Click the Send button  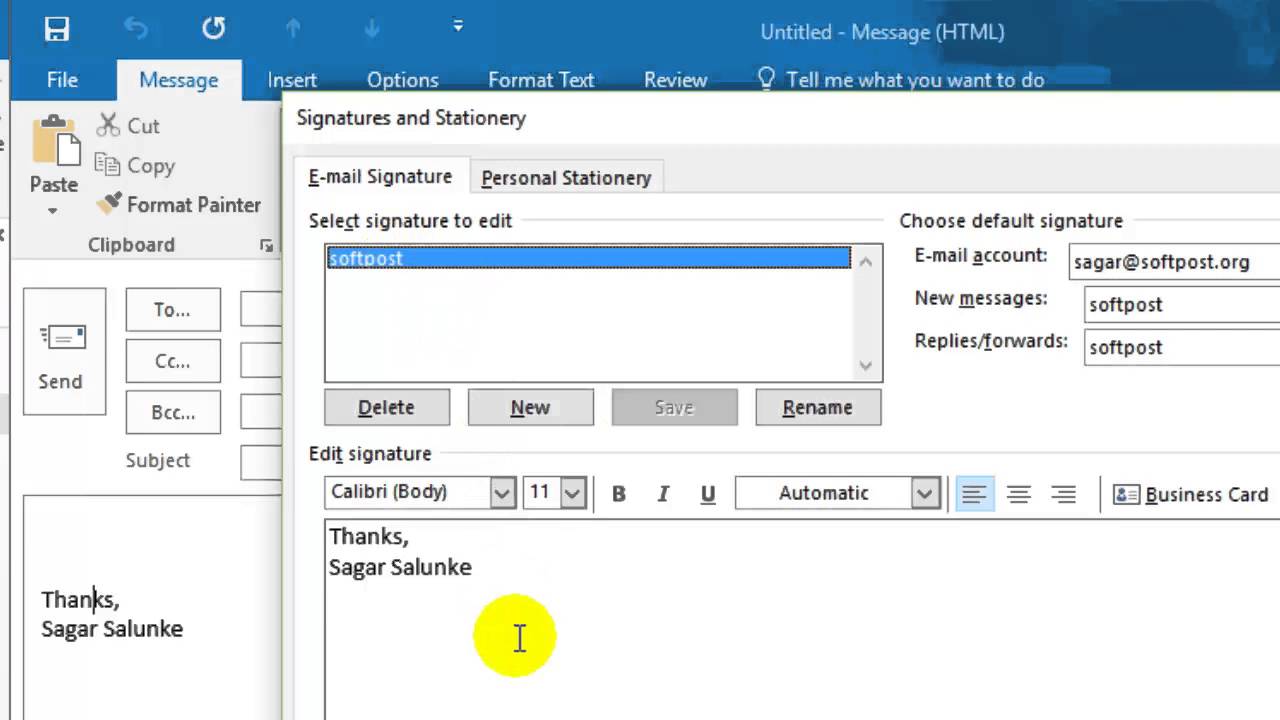64,351
